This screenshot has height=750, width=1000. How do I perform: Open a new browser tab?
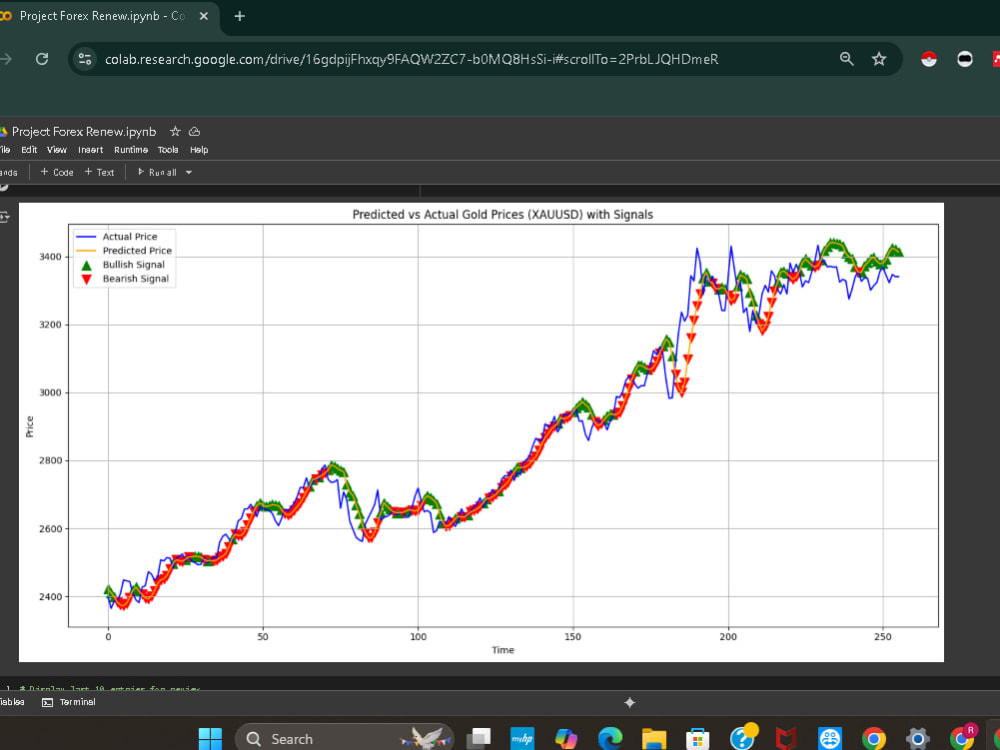click(x=239, y=16)
